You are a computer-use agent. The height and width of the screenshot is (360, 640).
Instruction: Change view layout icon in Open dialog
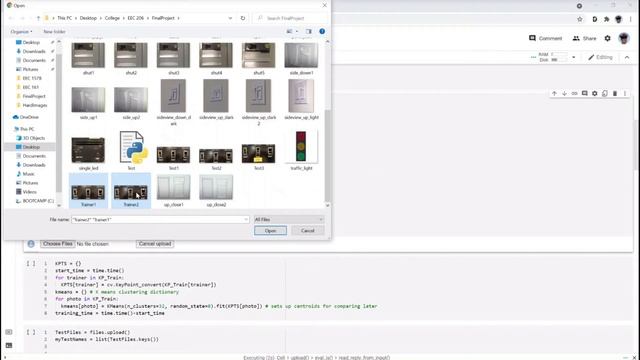289,31
